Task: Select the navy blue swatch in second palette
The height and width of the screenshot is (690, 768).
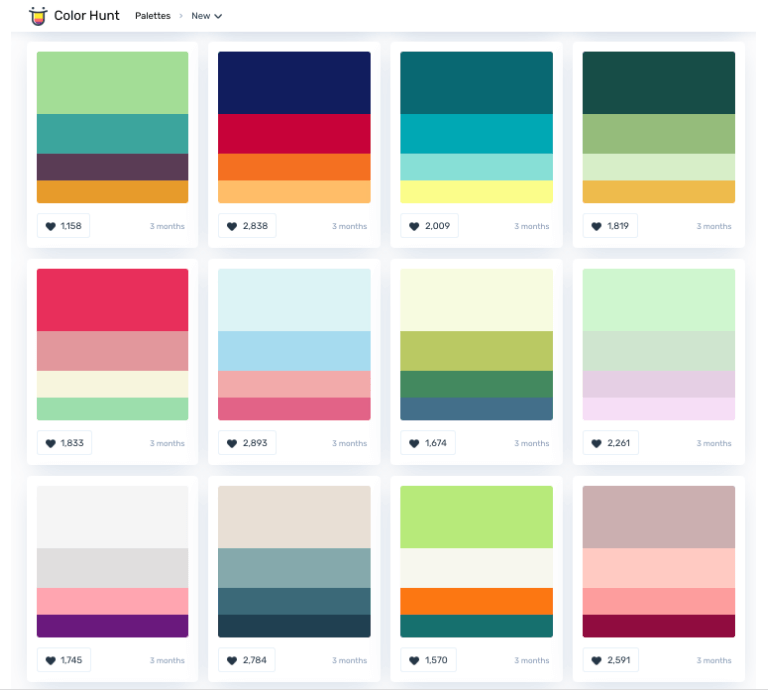Action: coord(294,82)
